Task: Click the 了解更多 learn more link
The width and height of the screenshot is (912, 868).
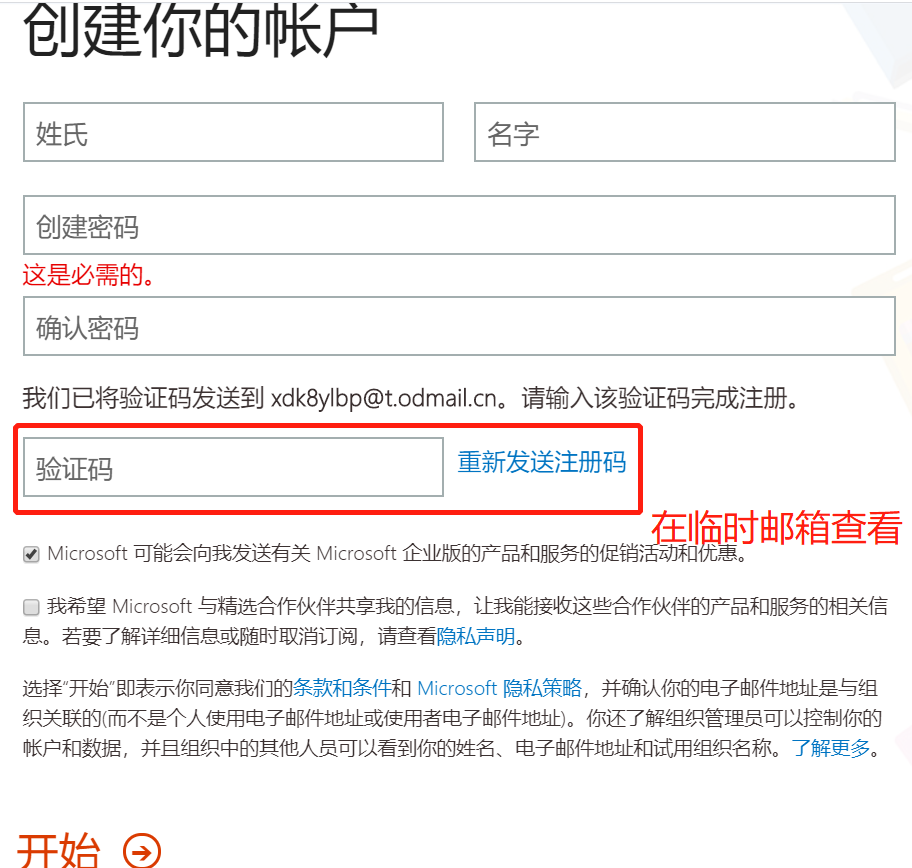Action: click(x=831, y=748)
